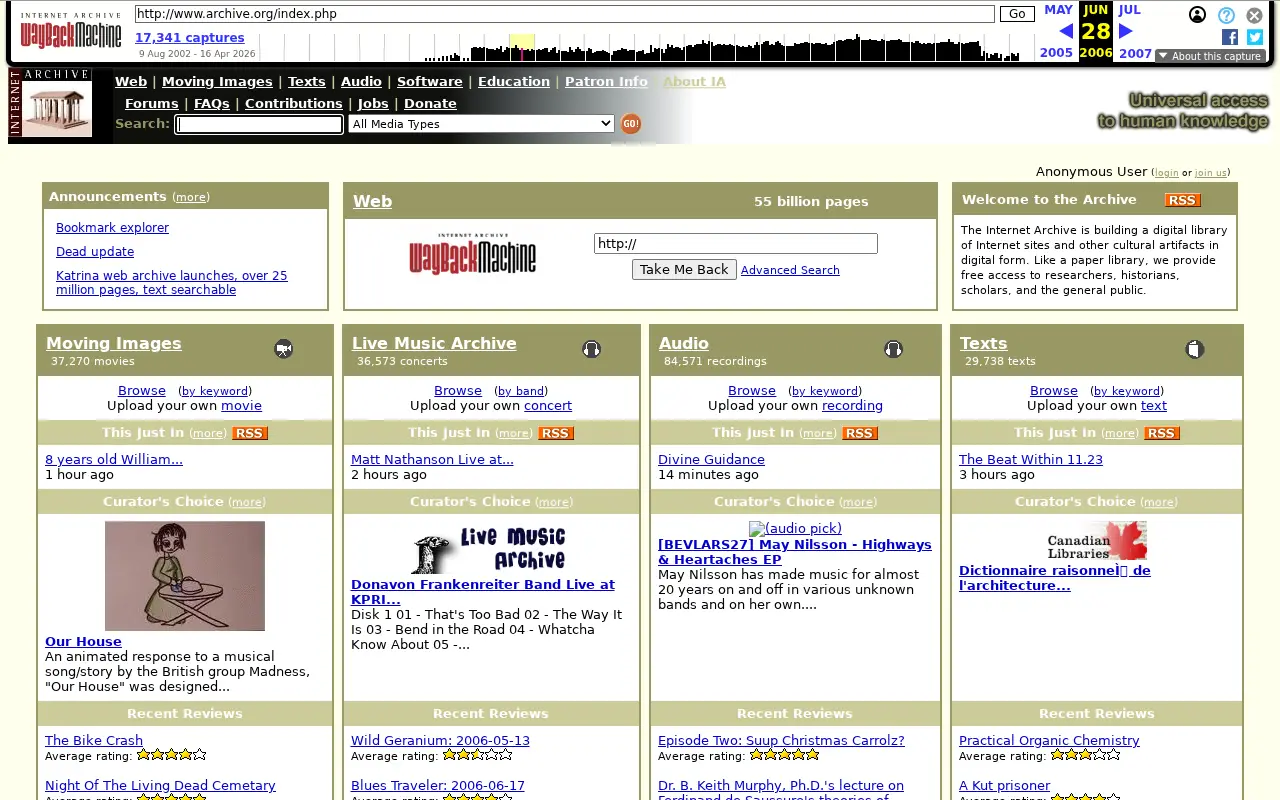Share capture via Facebook icon
The image size is (1280, 800).
[1230, 37]
